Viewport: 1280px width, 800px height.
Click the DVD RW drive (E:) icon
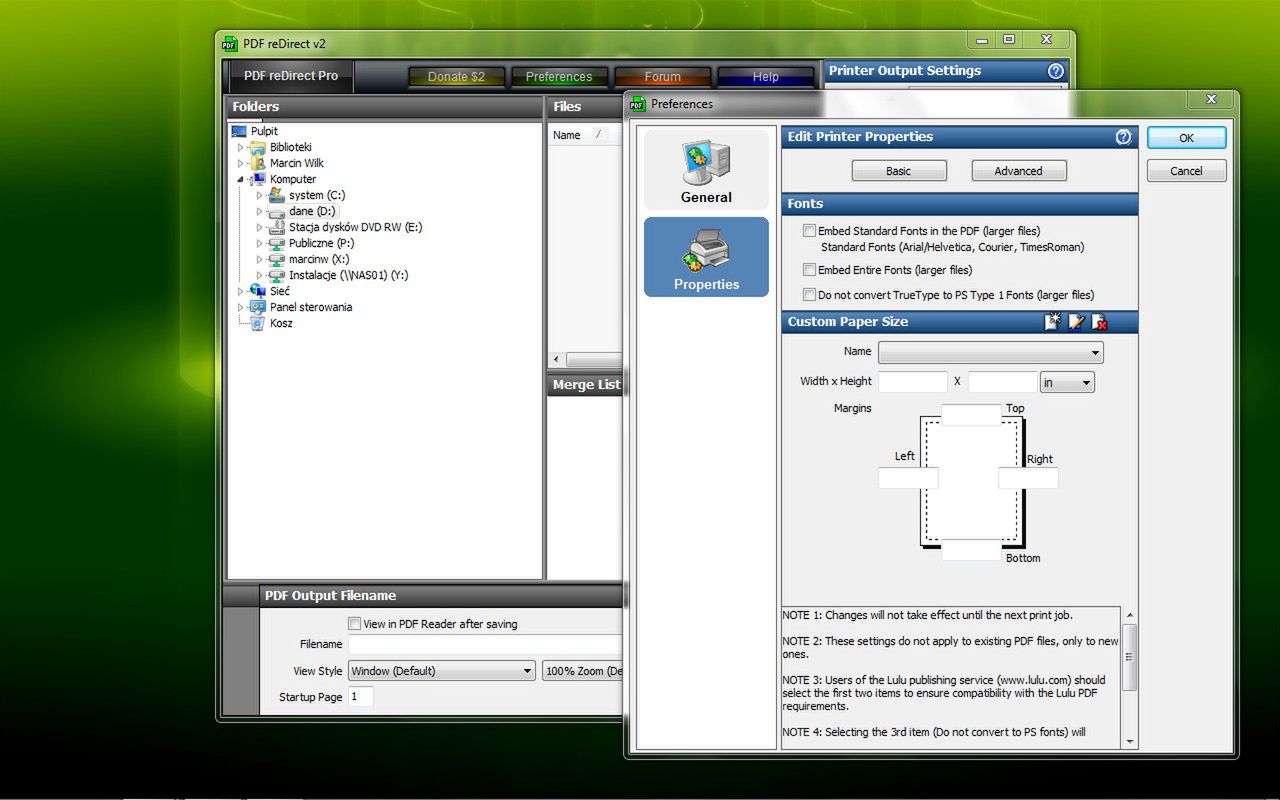277,227
